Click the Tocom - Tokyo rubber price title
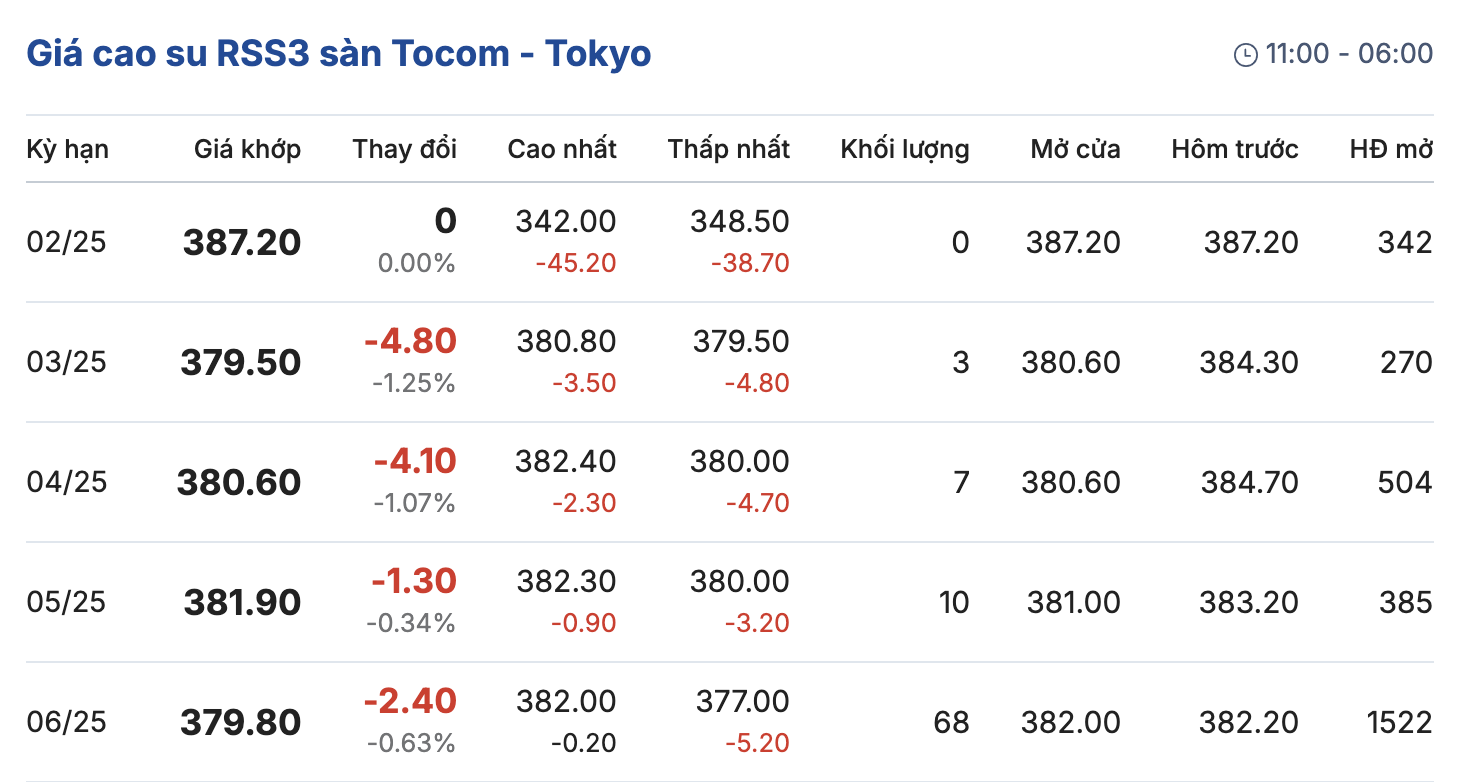 pyautogui.click(x=338, y=53)
